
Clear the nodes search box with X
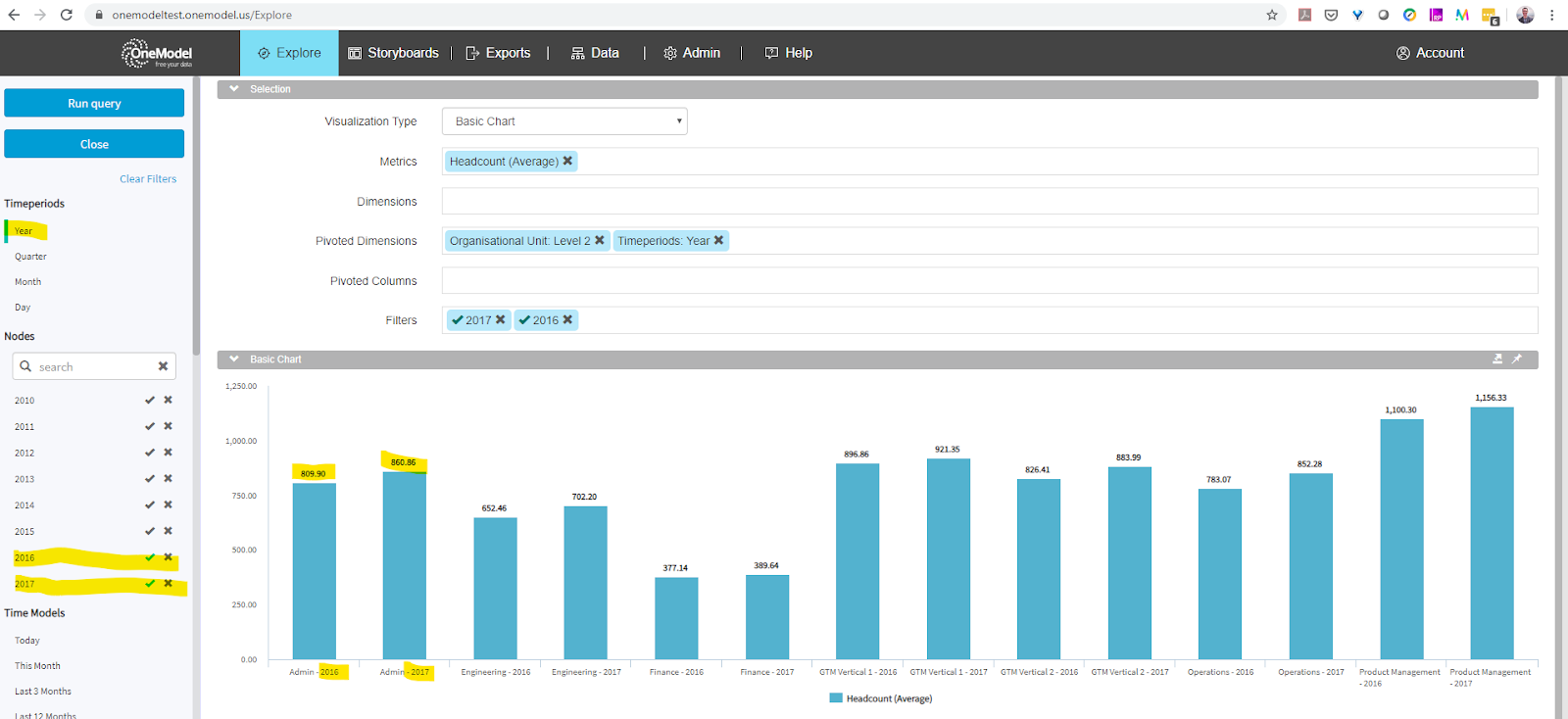[x=163, y=366]
